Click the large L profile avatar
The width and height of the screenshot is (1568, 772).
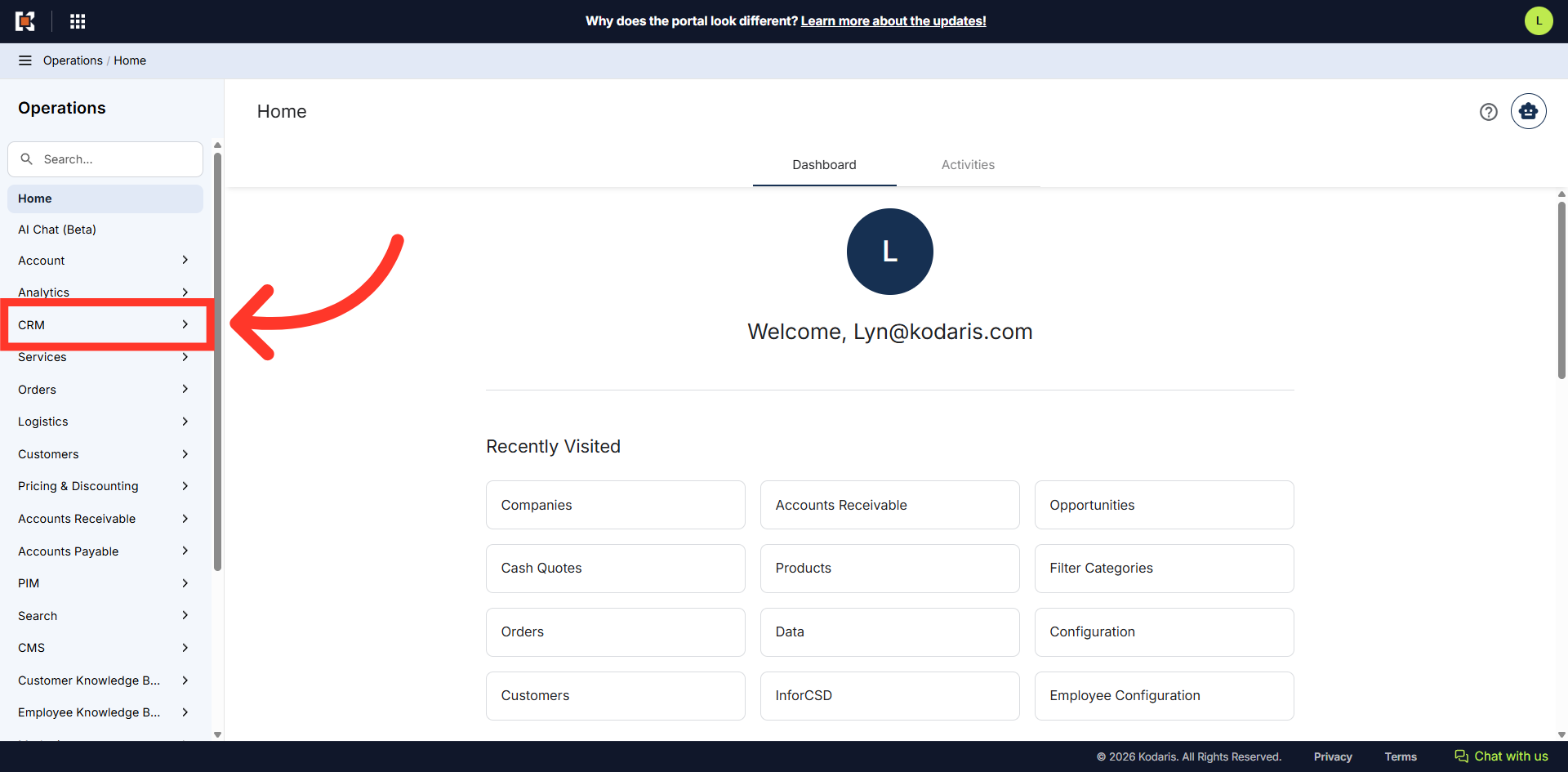(890, 252)
